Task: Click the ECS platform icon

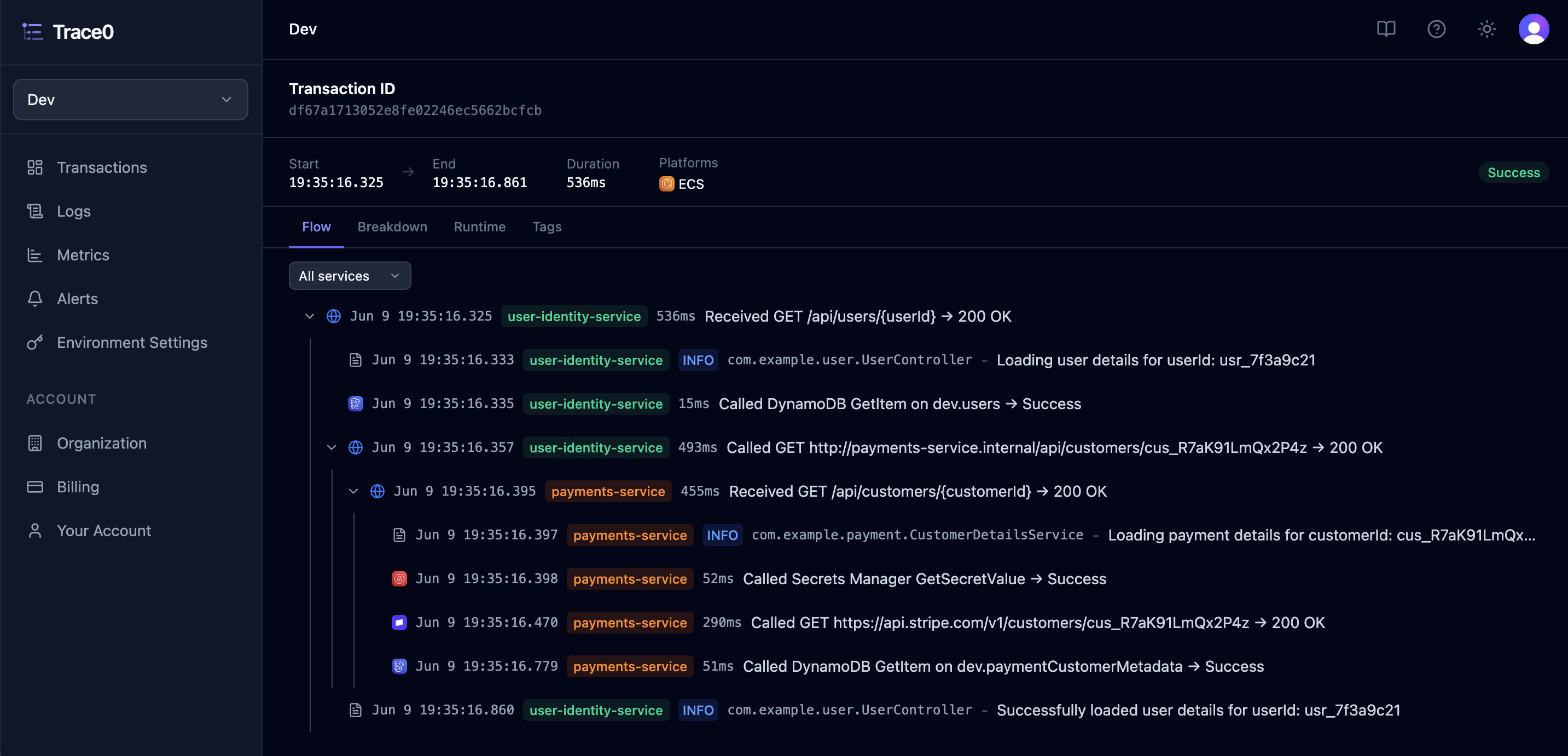Action: [666, 184]
